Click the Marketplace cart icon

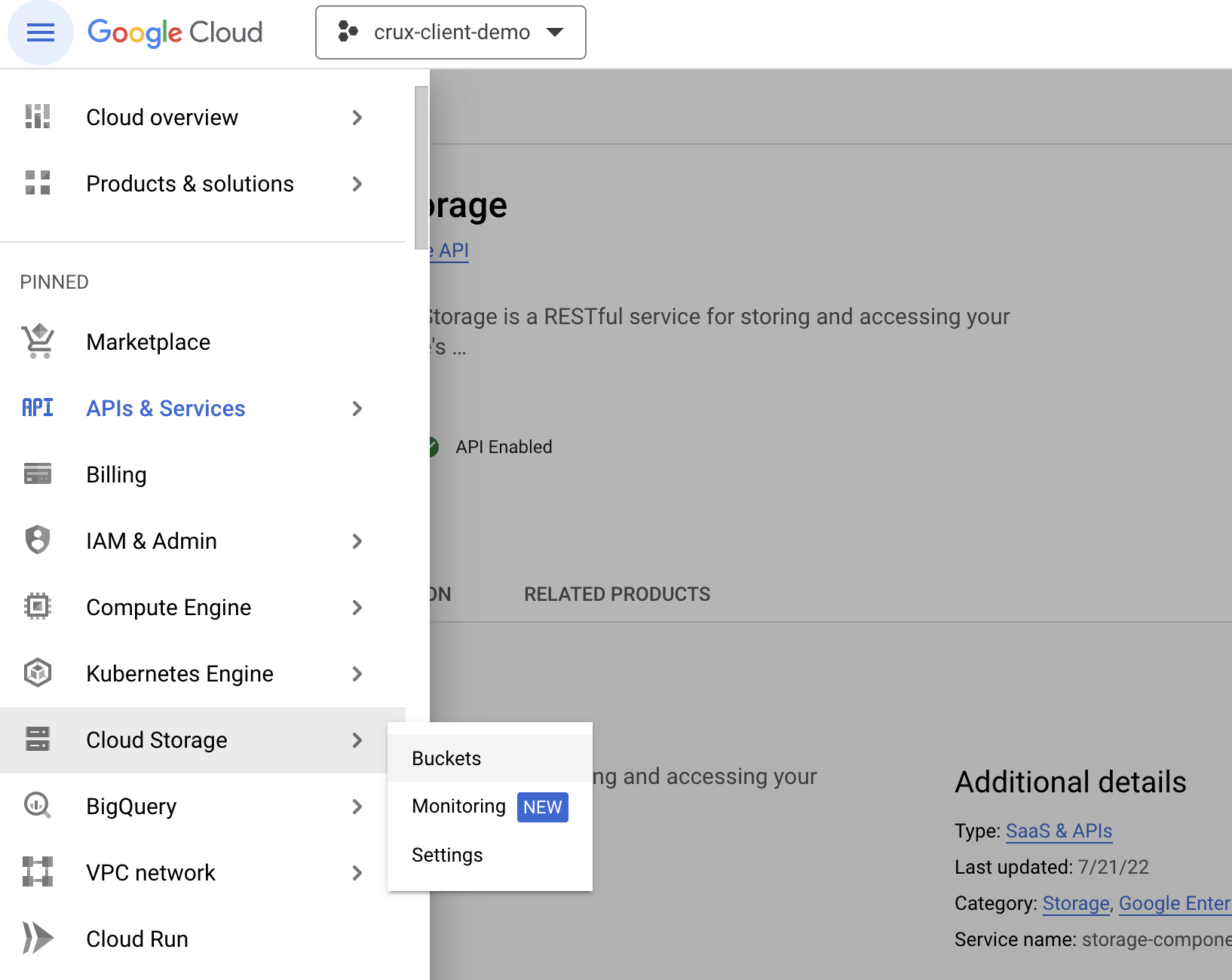coord(38,341)
